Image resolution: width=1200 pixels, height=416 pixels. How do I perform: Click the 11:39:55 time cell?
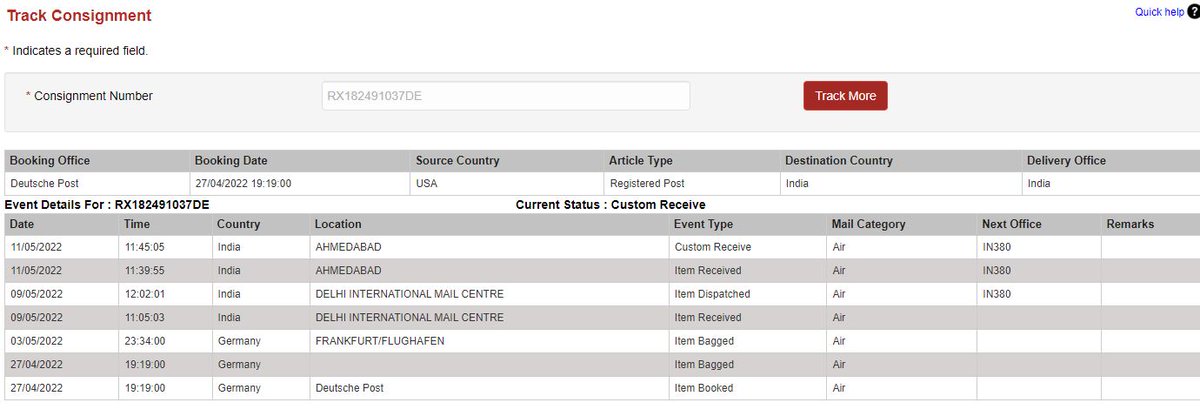165,270
